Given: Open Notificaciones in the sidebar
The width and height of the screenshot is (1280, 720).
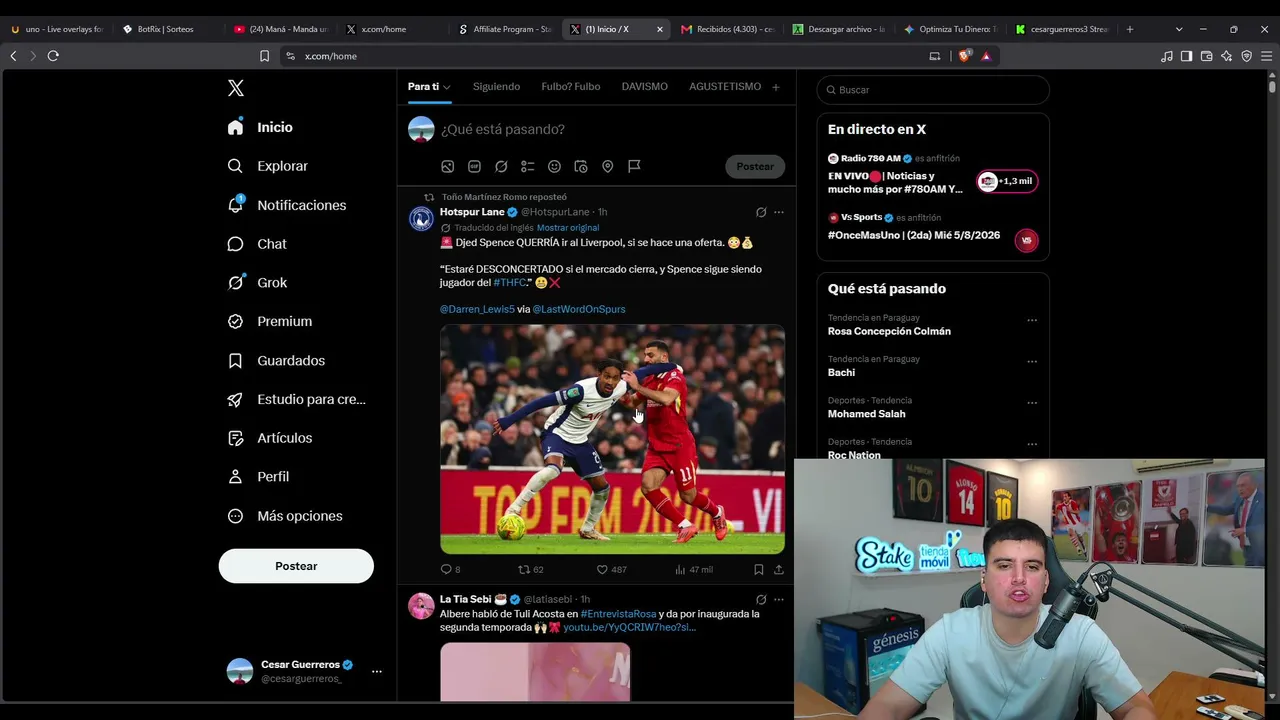Looking at the screenshot, I should (286, 205).
